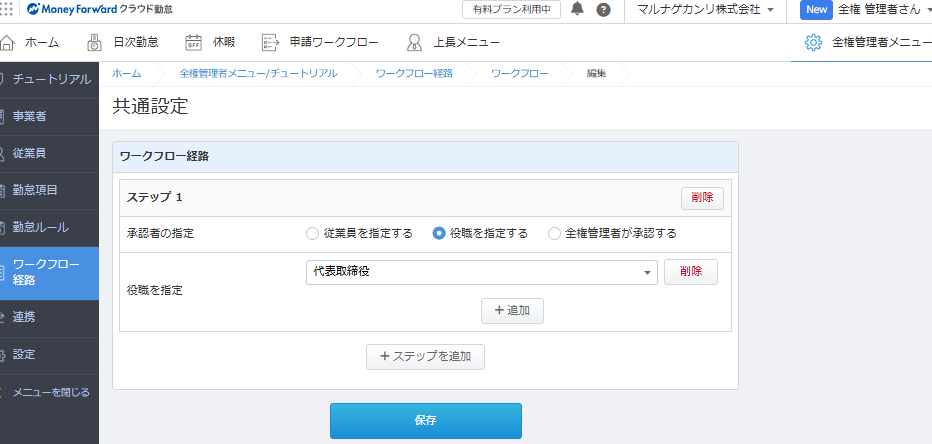
Task: Open the 代表取締役 position dropdown
Action: pos(481,272)
